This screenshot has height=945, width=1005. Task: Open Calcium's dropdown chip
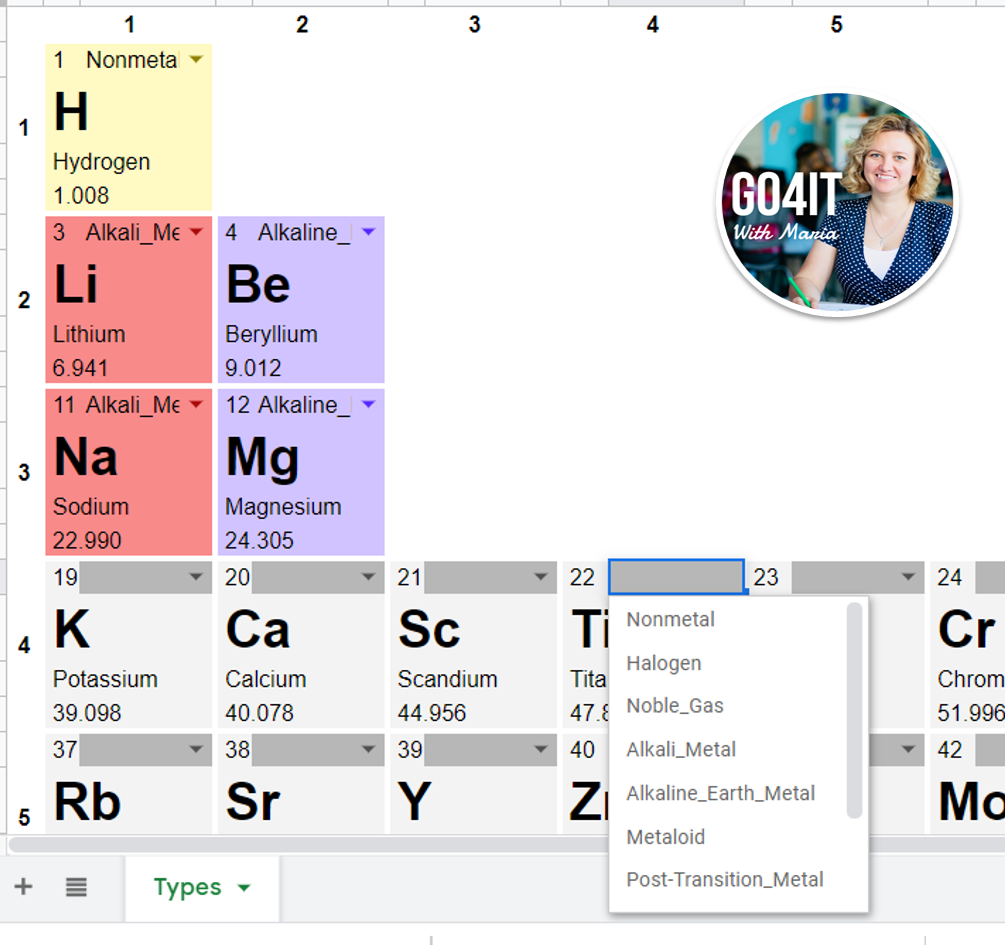368,577
